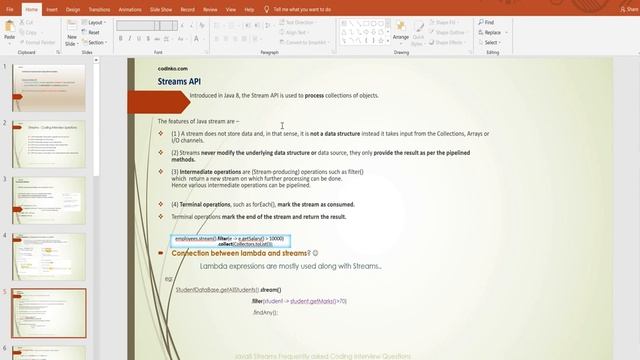
Task: Select the Format Painter tool
Action: tap(37, 42)
